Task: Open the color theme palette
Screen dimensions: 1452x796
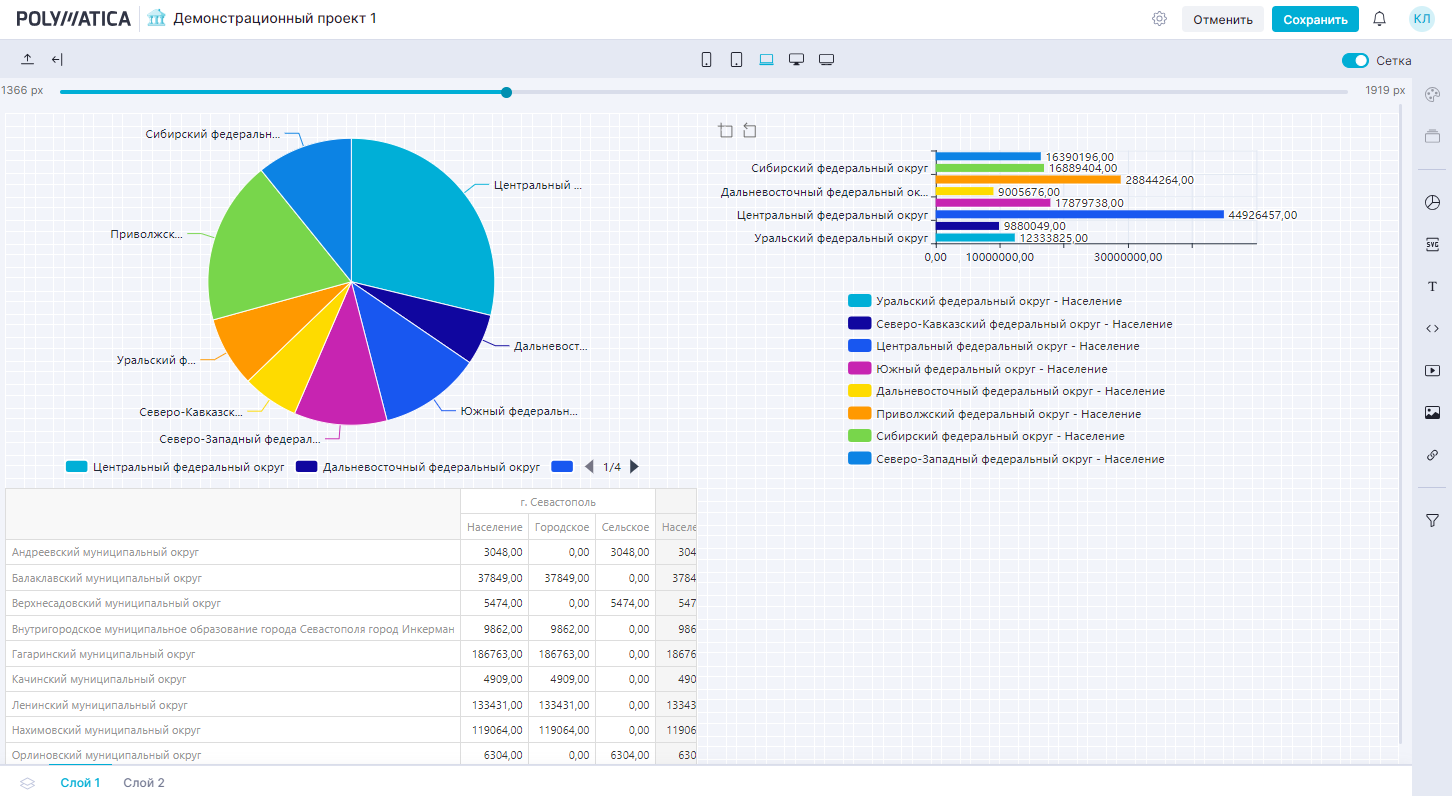Action: click(1432, 94)
